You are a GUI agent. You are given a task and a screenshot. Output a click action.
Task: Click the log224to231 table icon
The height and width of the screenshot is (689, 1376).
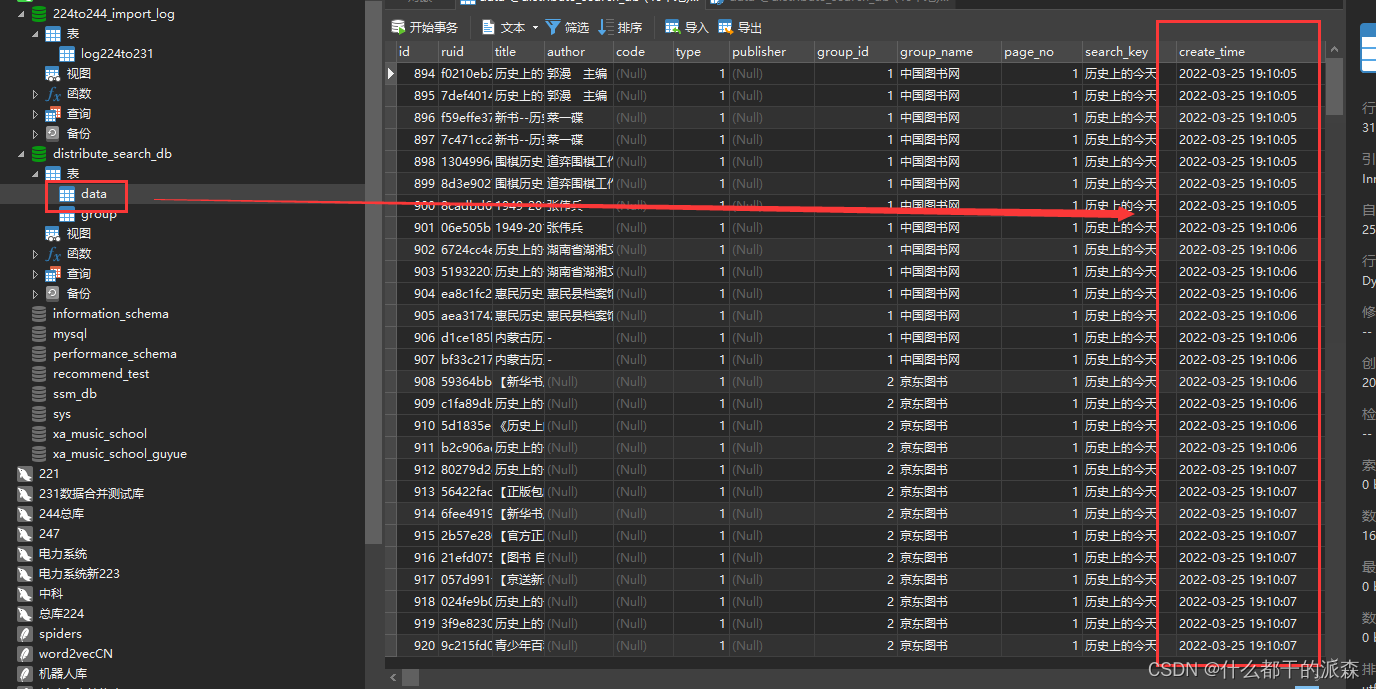click(67, 54)
